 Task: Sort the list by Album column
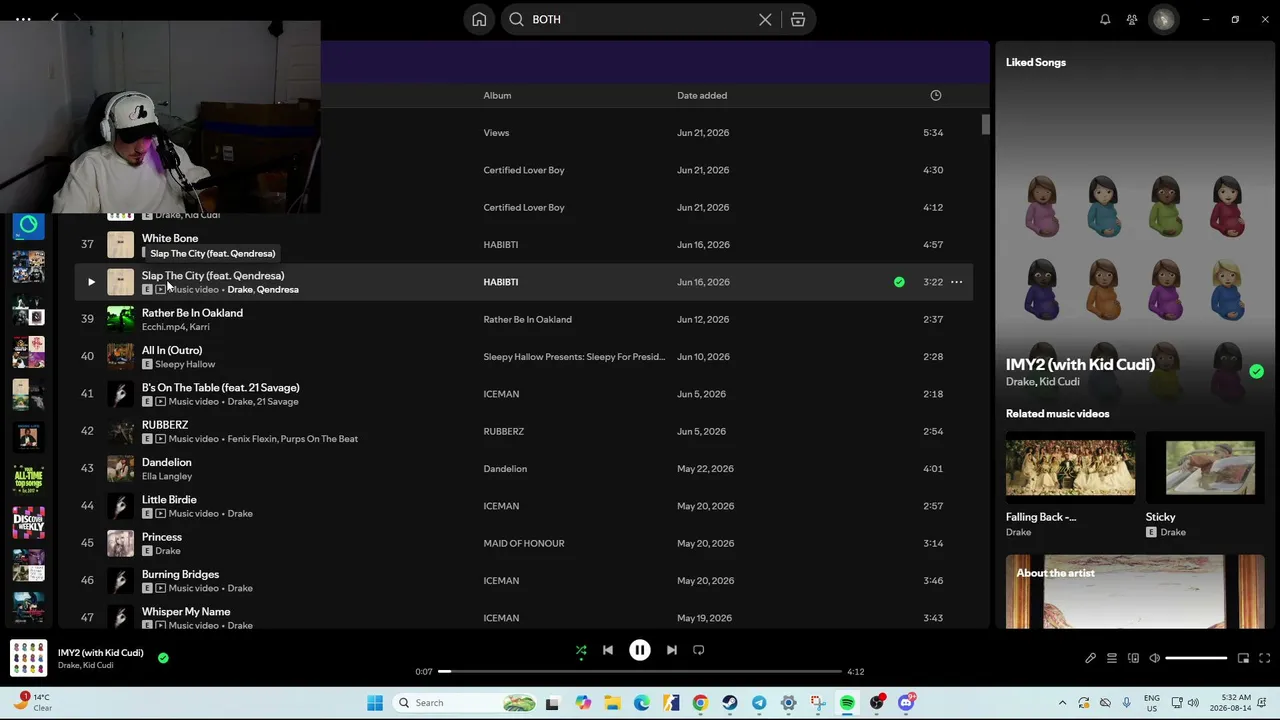coord(497,95)
